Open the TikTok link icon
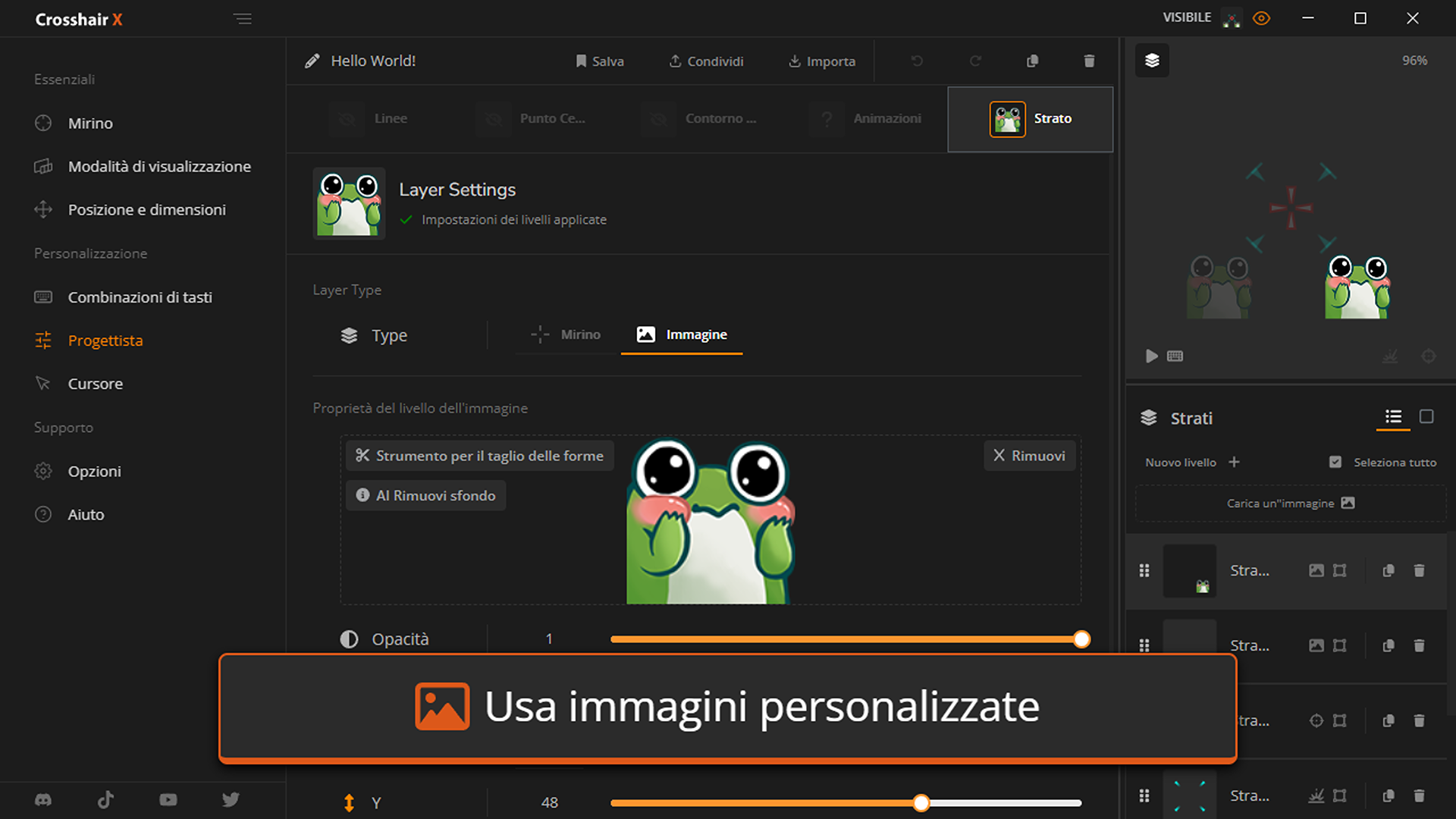Image resolution: width=1456 pixels, height=819 pixels. [105, 799]
